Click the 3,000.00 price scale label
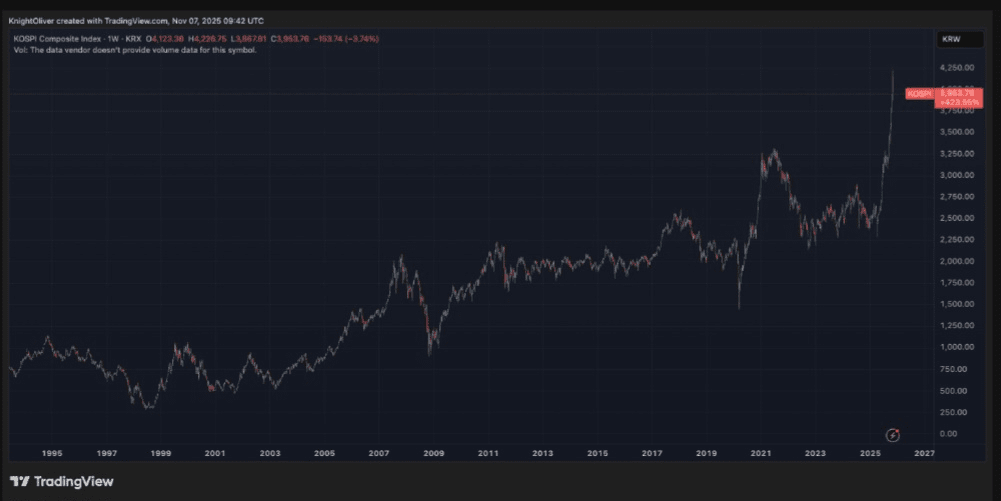This screenshot has width=1001, height=501. 957,175
